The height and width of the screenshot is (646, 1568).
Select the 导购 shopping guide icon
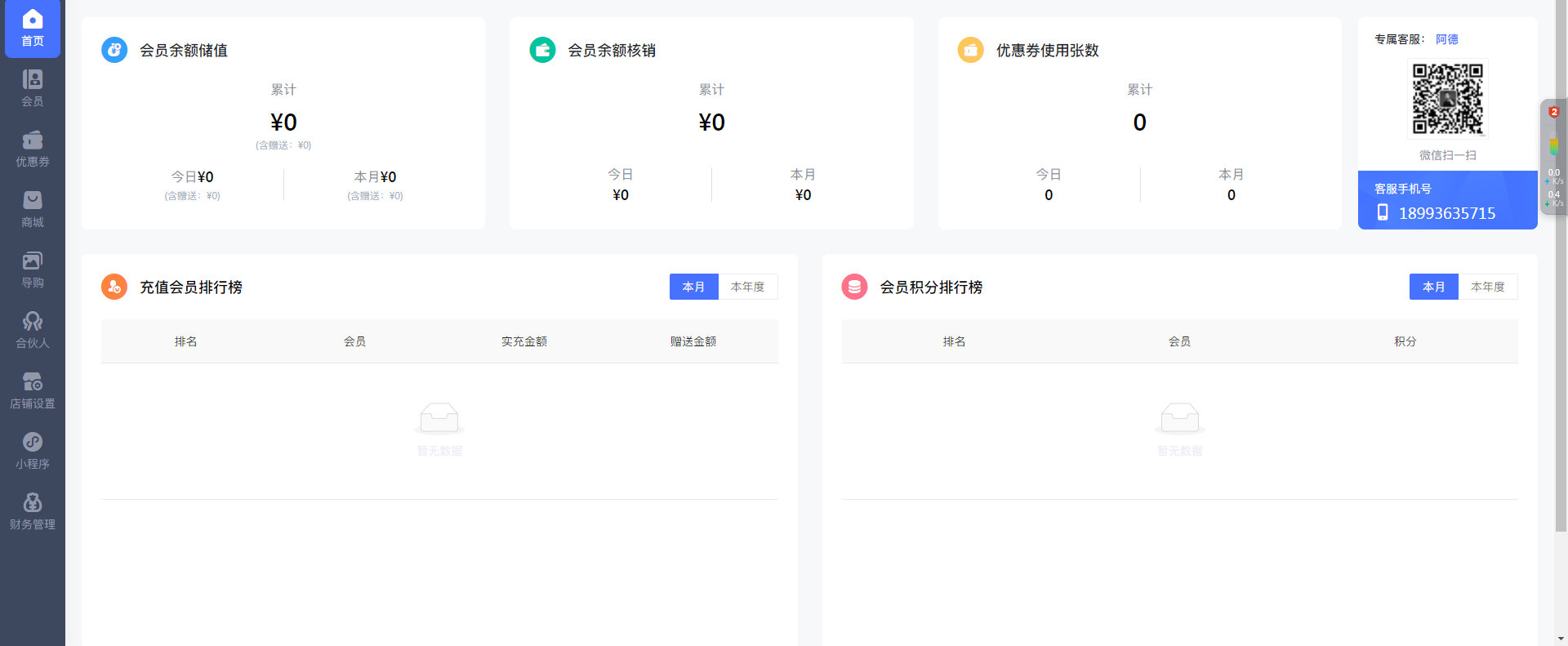(33, 270)
